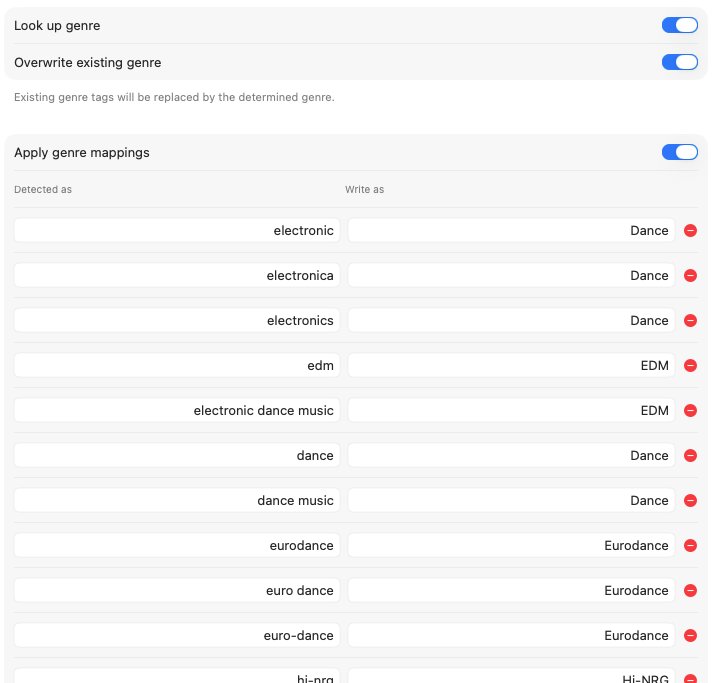Screen dimensions: 713x683
Task: Edit Write as field for eurodance row
Action: [511, 546]
